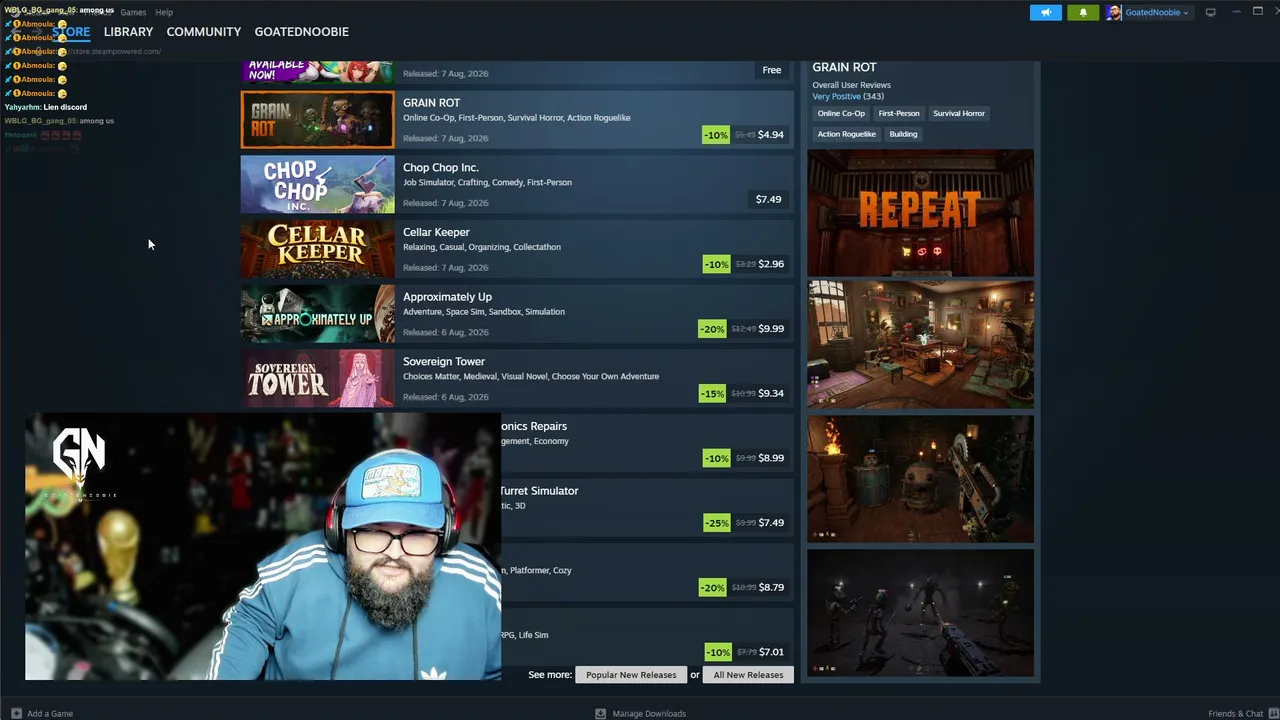Screen dimensions: 1280x720
Task: Click the Approximately Up title
Action: click(447, 297)
